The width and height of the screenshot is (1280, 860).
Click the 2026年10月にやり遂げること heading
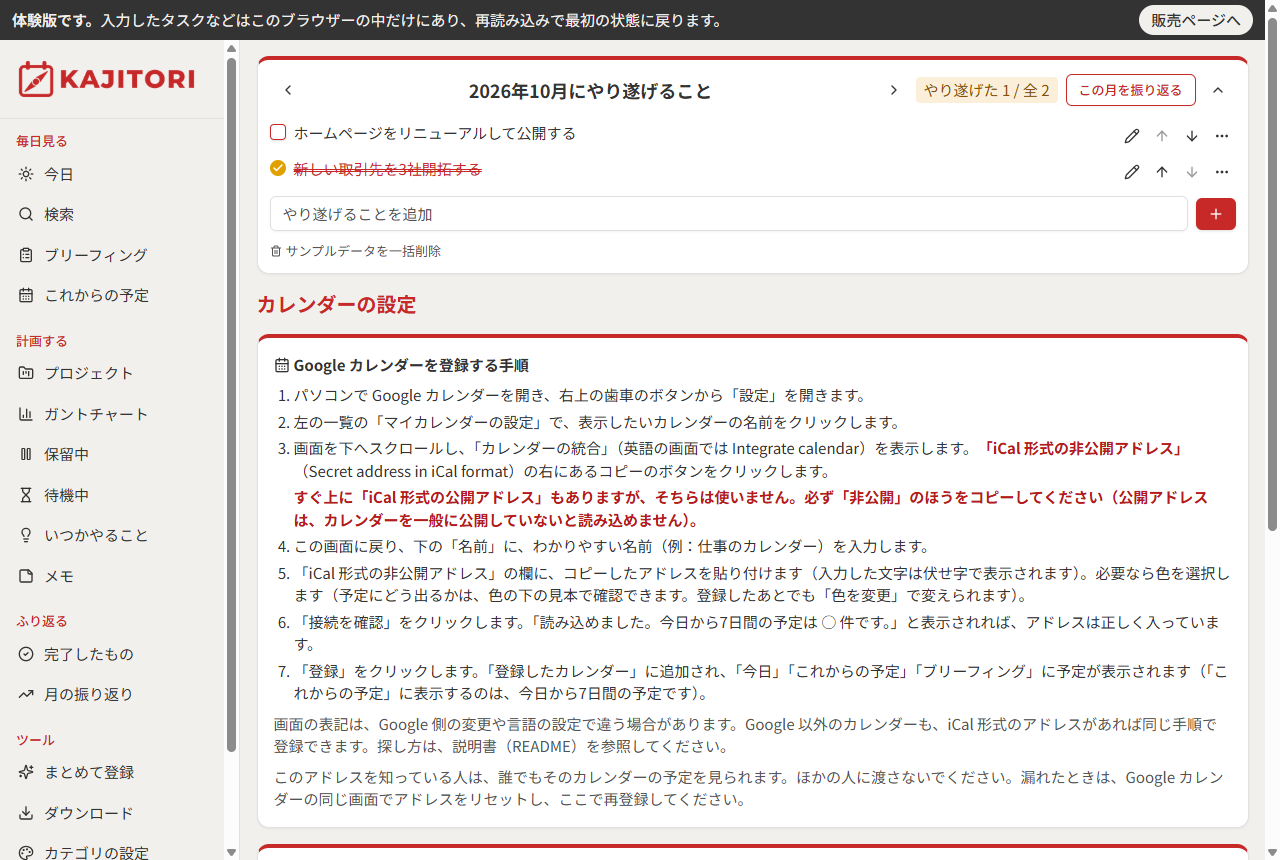(x=590, y=91)
